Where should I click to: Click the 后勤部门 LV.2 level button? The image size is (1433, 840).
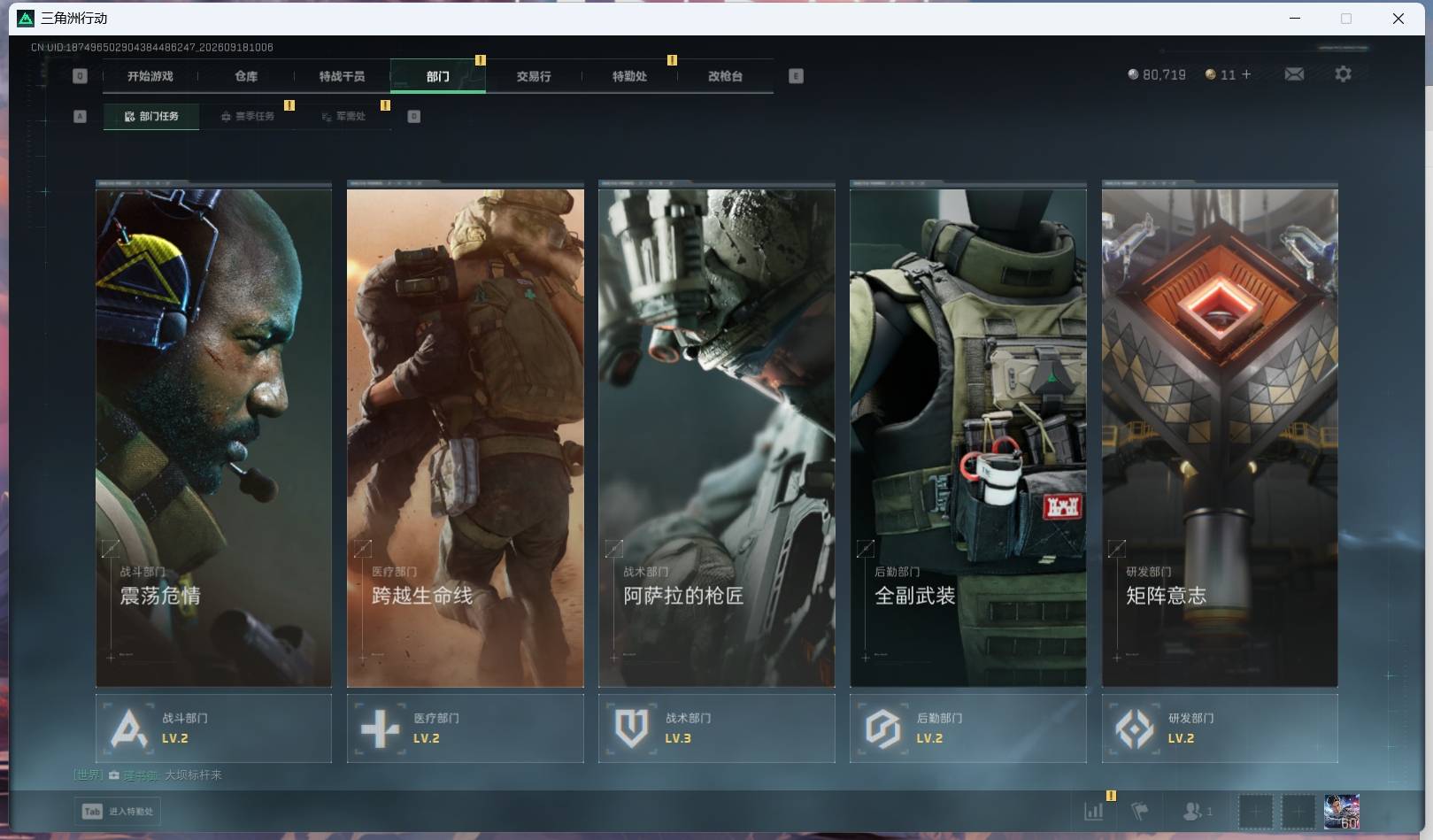(x=968, y=728)
